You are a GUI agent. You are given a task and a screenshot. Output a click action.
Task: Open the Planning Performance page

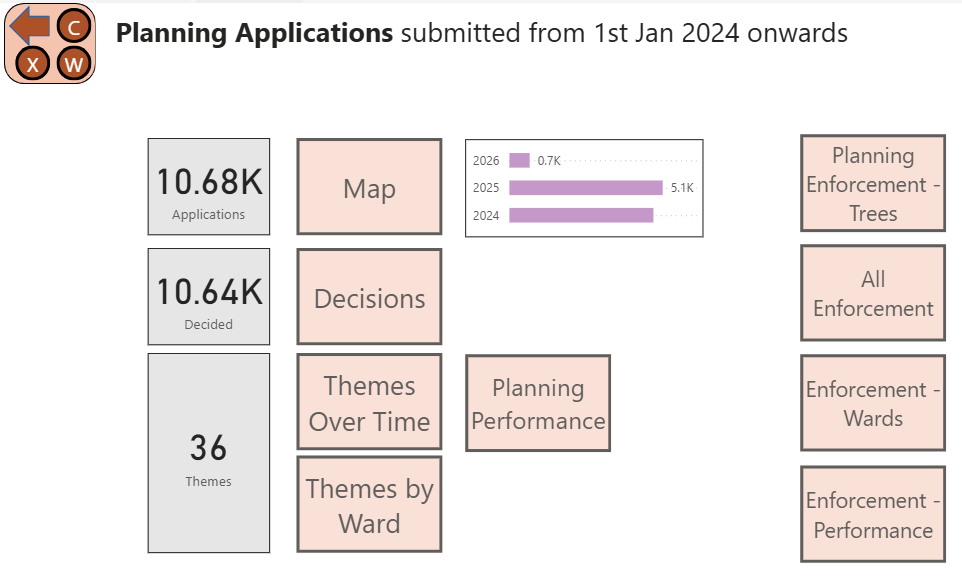point(538,403)
